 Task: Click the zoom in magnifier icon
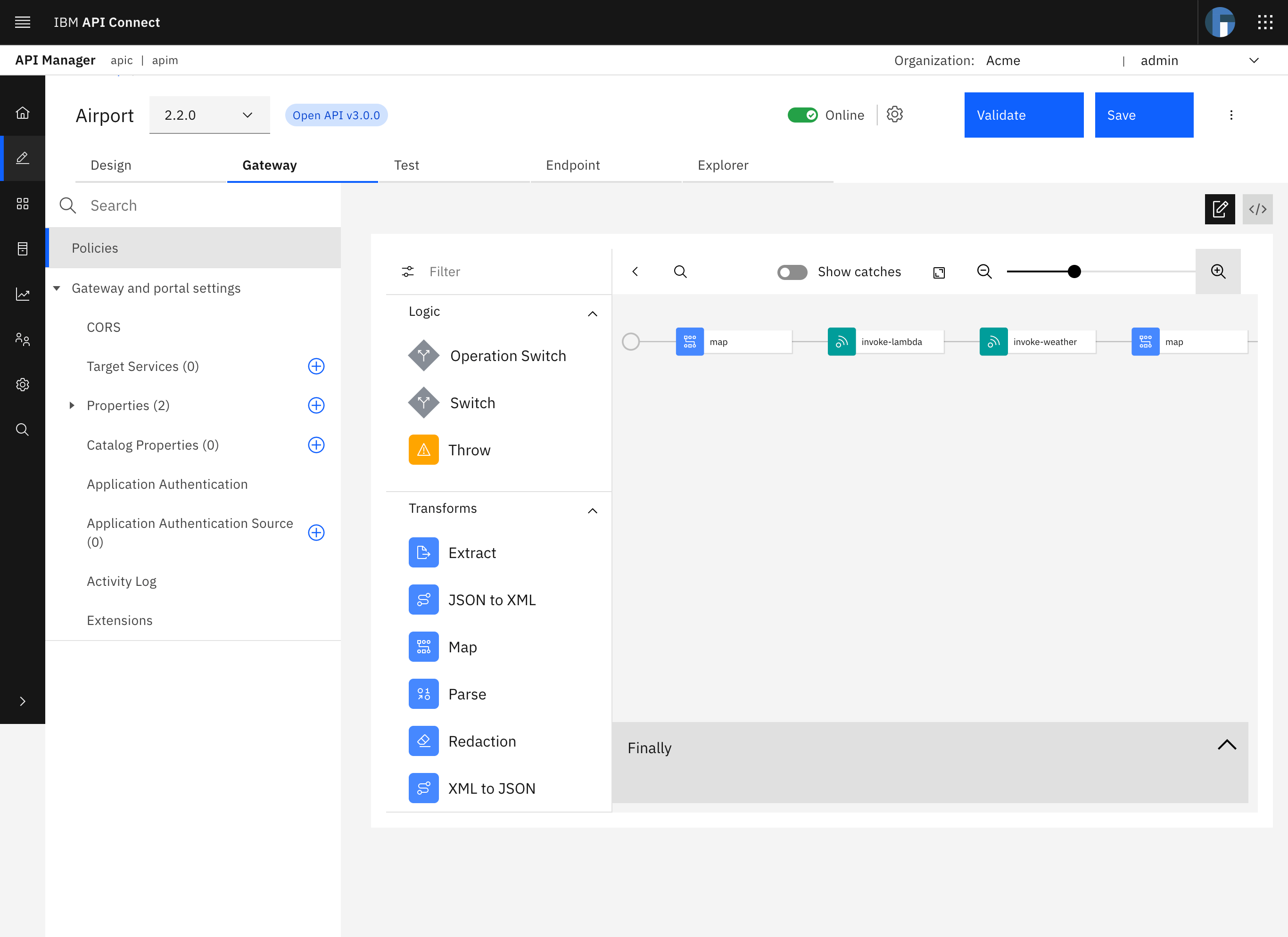(1218, 271)
